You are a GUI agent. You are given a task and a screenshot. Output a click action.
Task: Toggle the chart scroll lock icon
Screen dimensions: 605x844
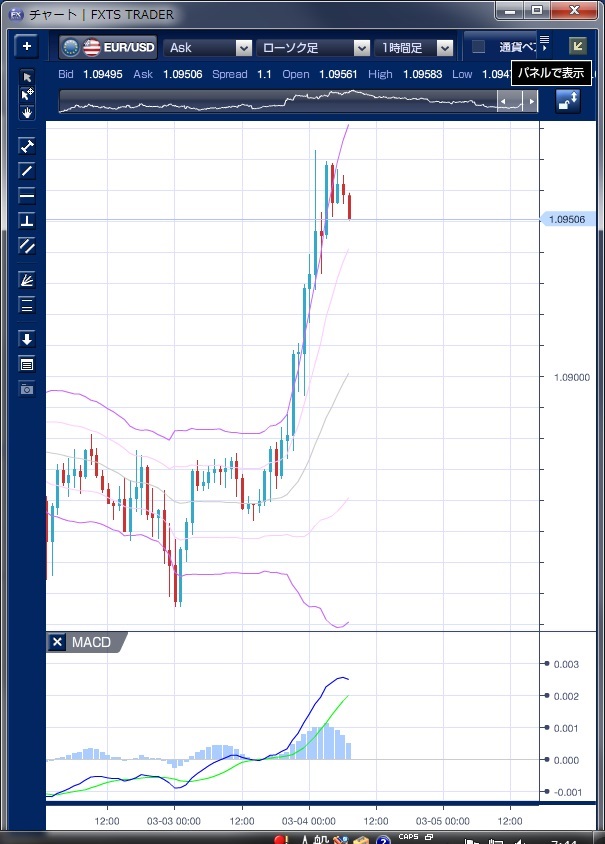(567, 101)
